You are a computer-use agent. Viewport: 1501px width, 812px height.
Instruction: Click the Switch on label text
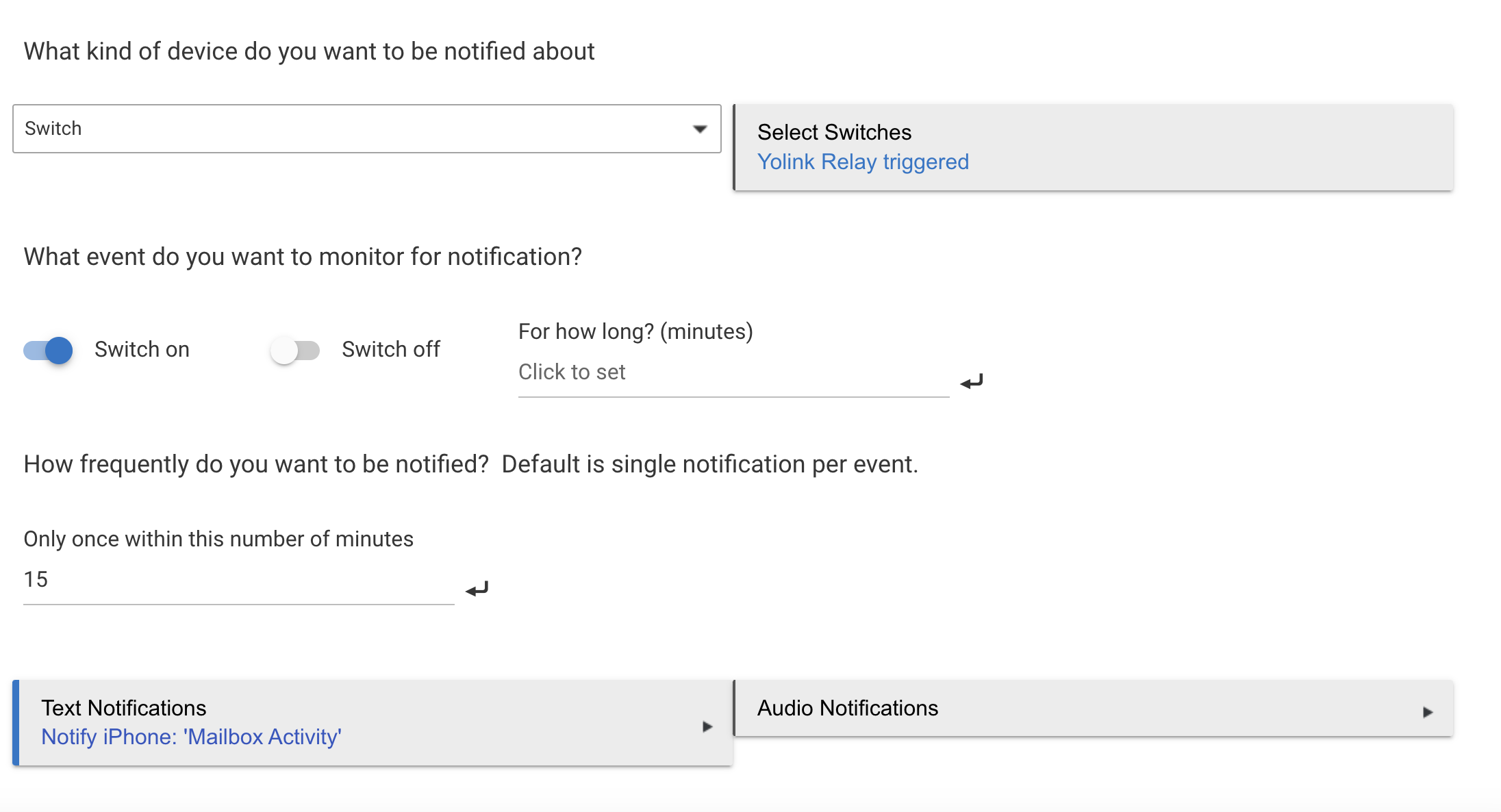coord(142,349)
